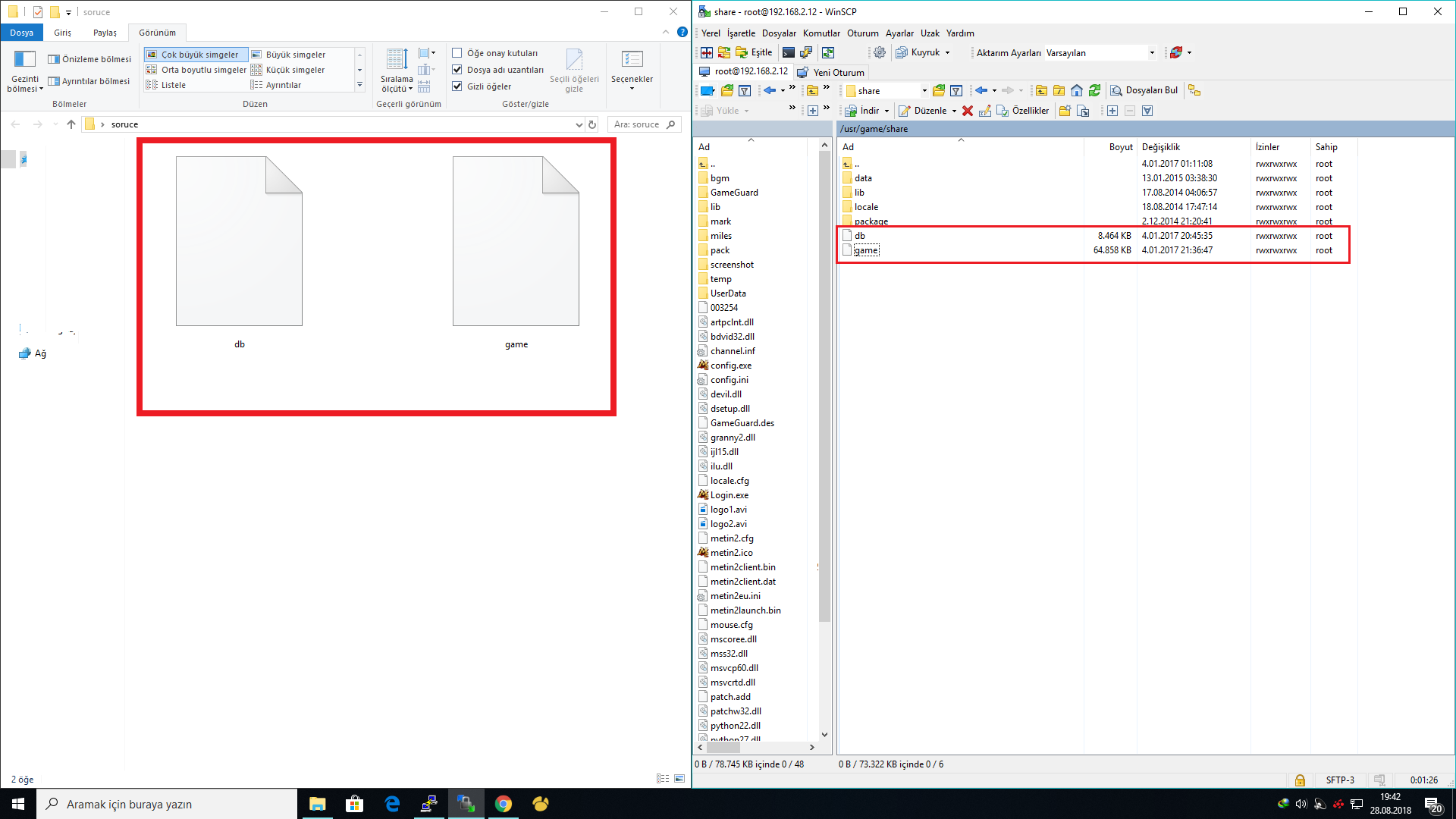Click the red X delete icon in remote panel

tap(968, 111)
